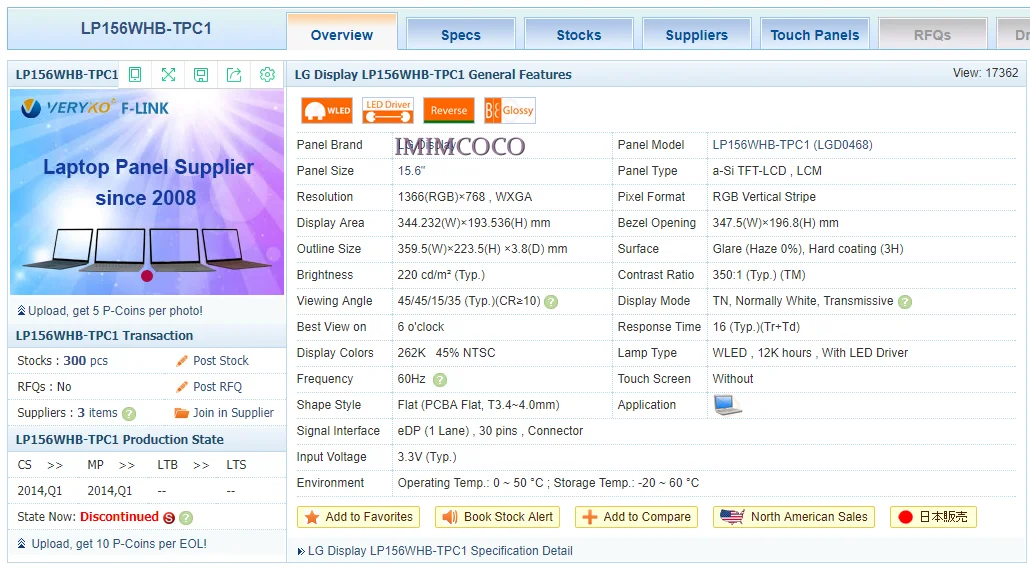Image resolution: width=1030 pixels, height=568 pixels.
Task: Click the Brightness value 220 cd/m² (Typ.)
Action: point(441,275)
